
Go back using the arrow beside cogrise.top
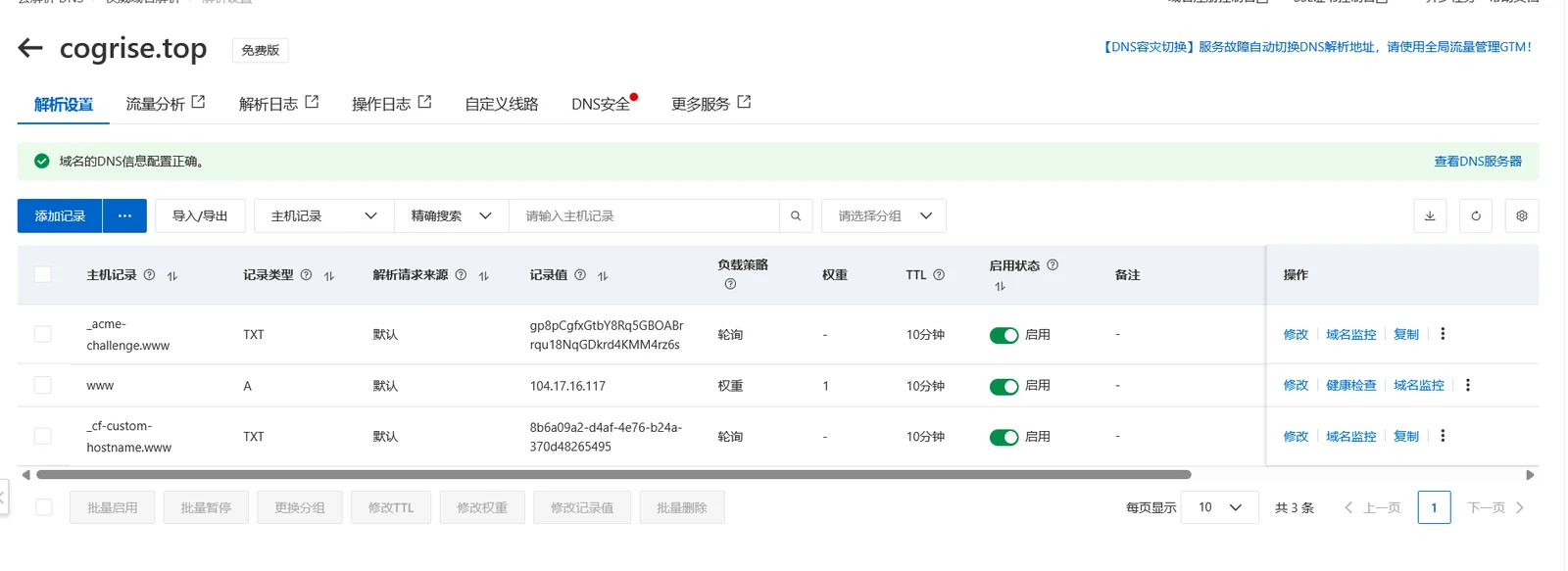tap(30, 48)
